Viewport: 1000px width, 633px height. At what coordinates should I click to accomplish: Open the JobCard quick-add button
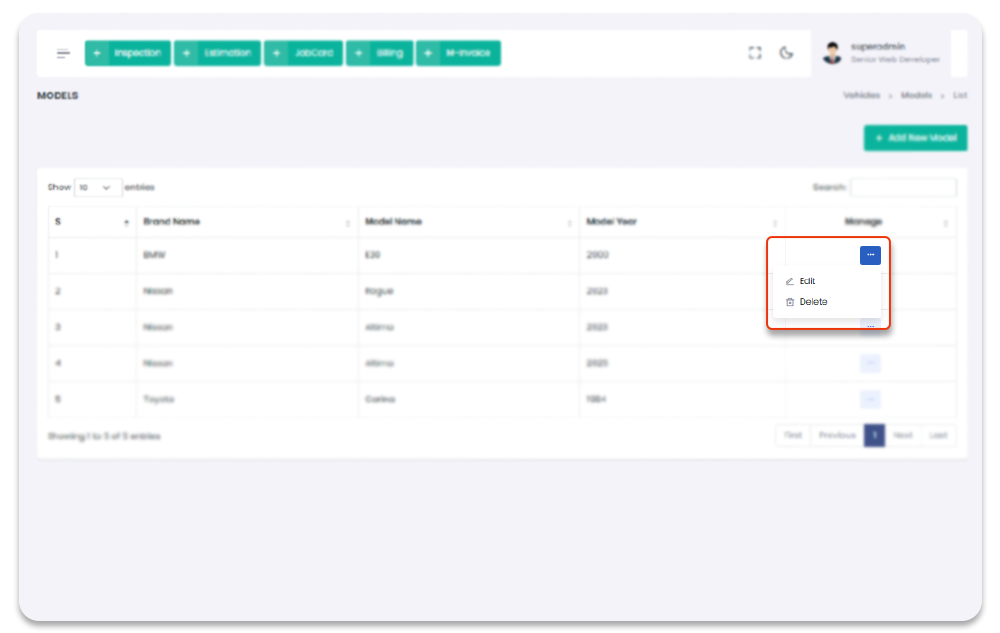tap(304, 54)
